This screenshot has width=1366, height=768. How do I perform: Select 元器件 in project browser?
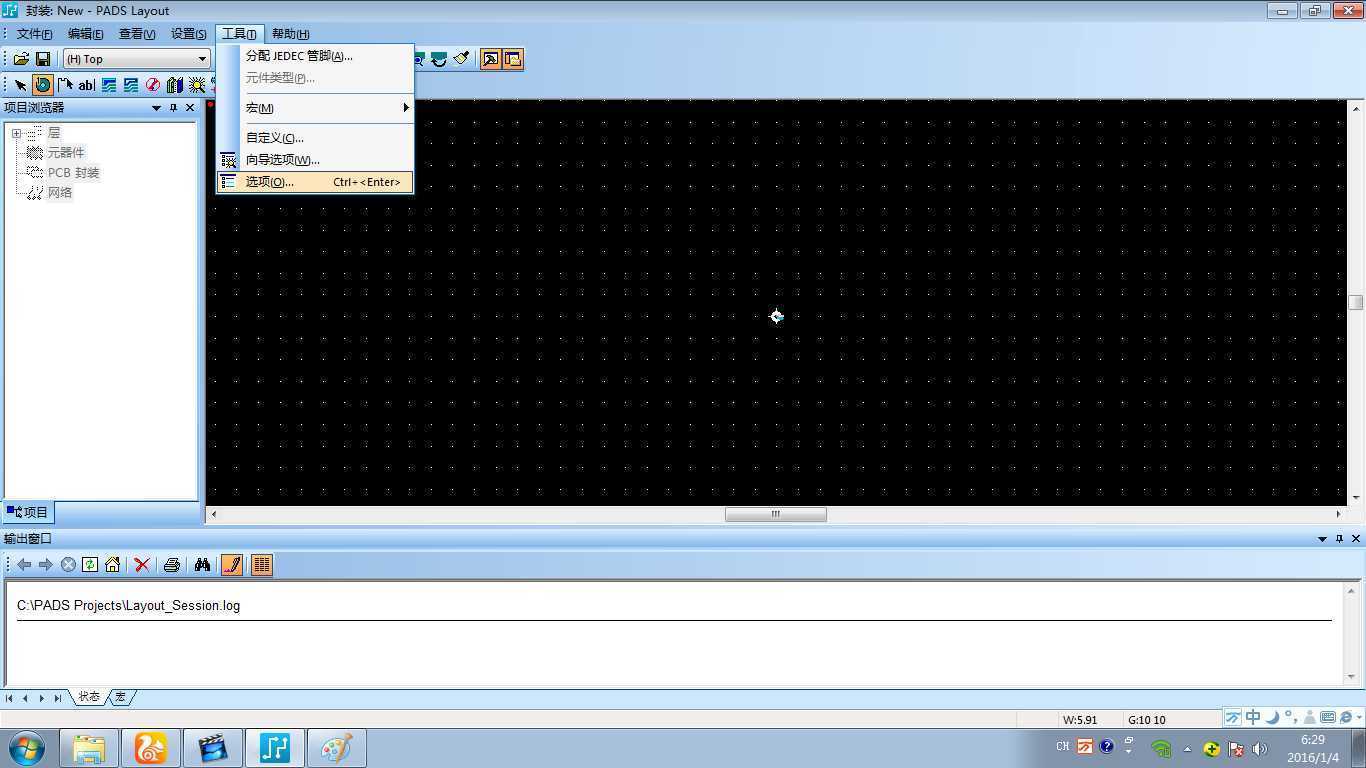click(66, 152)
